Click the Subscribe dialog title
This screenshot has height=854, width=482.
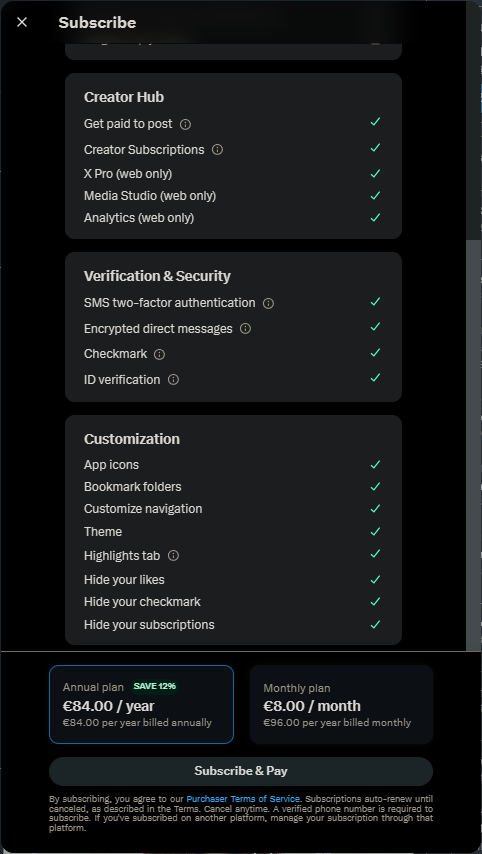tap(97, 22)
